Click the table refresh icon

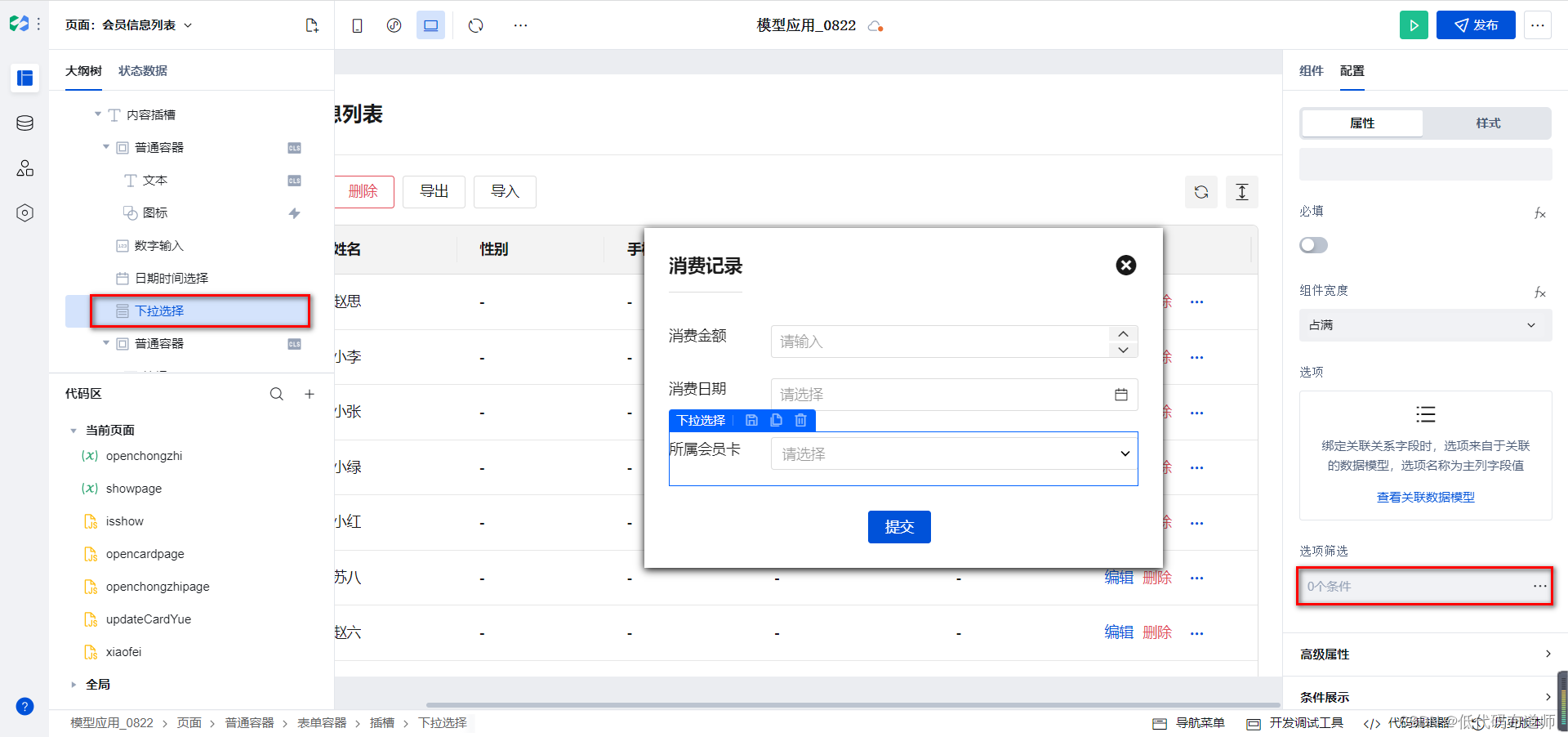[1201, 192]
